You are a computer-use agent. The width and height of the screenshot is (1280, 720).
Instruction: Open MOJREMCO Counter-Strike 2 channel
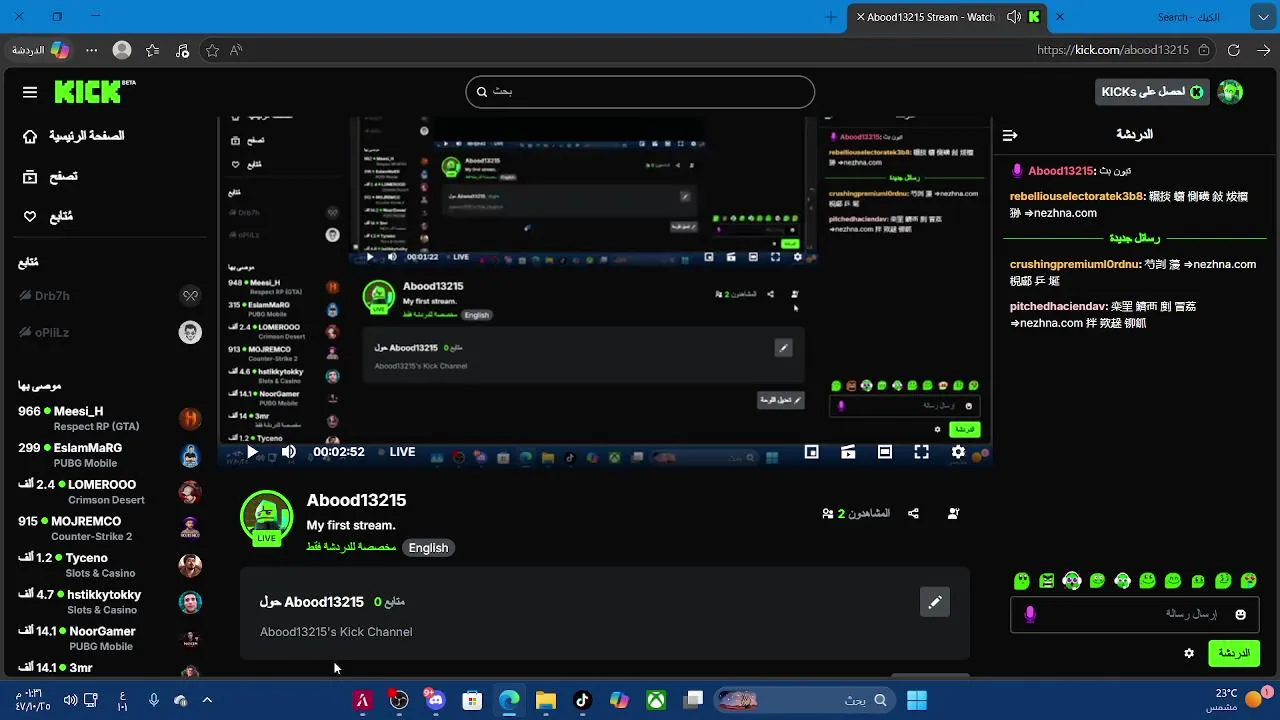click(110, 528)
